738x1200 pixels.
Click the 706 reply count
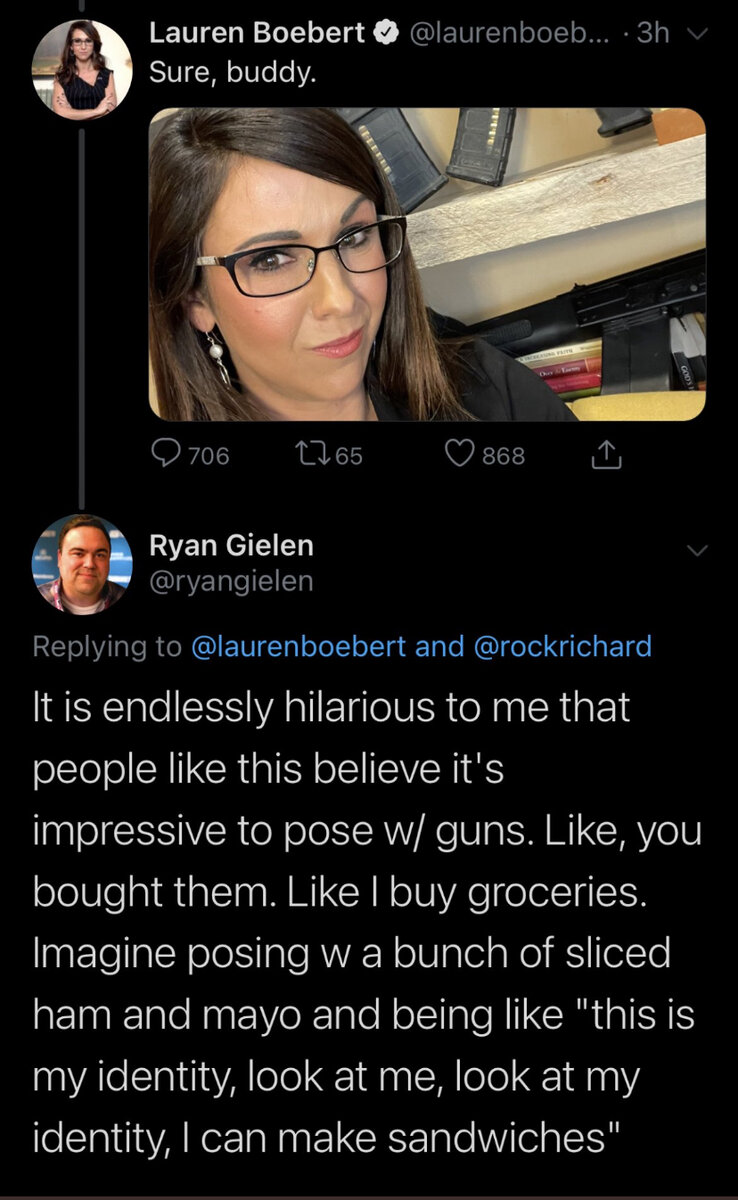(208, 456)
